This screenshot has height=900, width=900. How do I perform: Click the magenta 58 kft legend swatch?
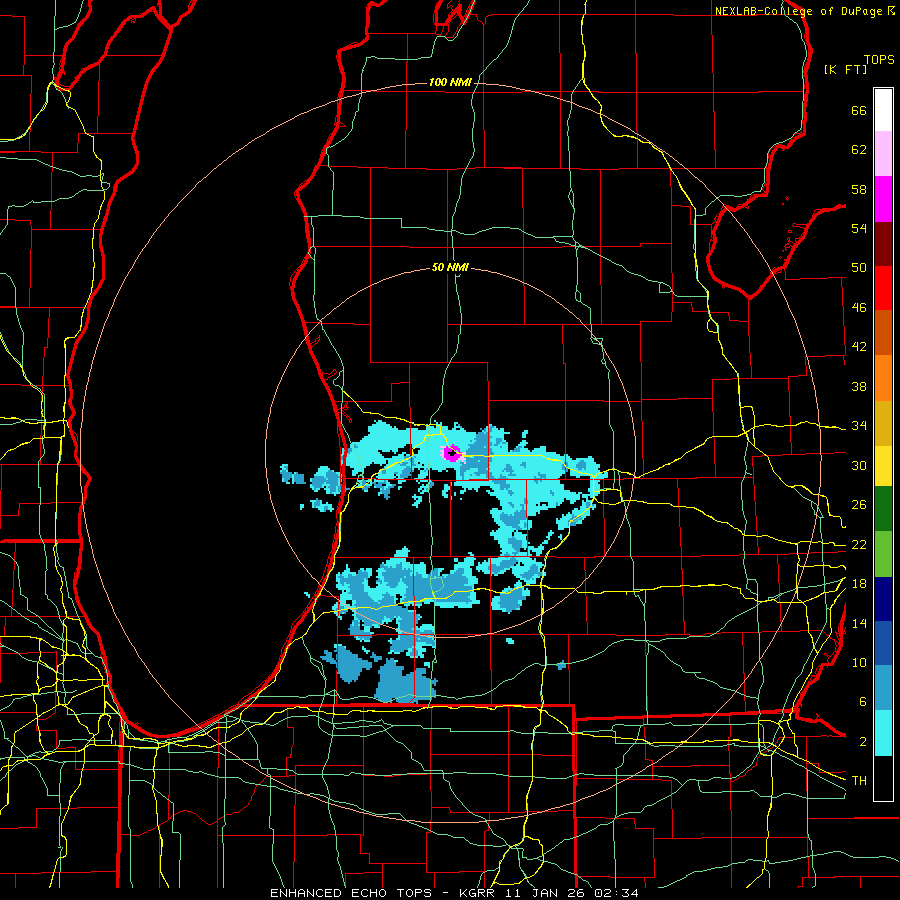[x=883, y=199]
